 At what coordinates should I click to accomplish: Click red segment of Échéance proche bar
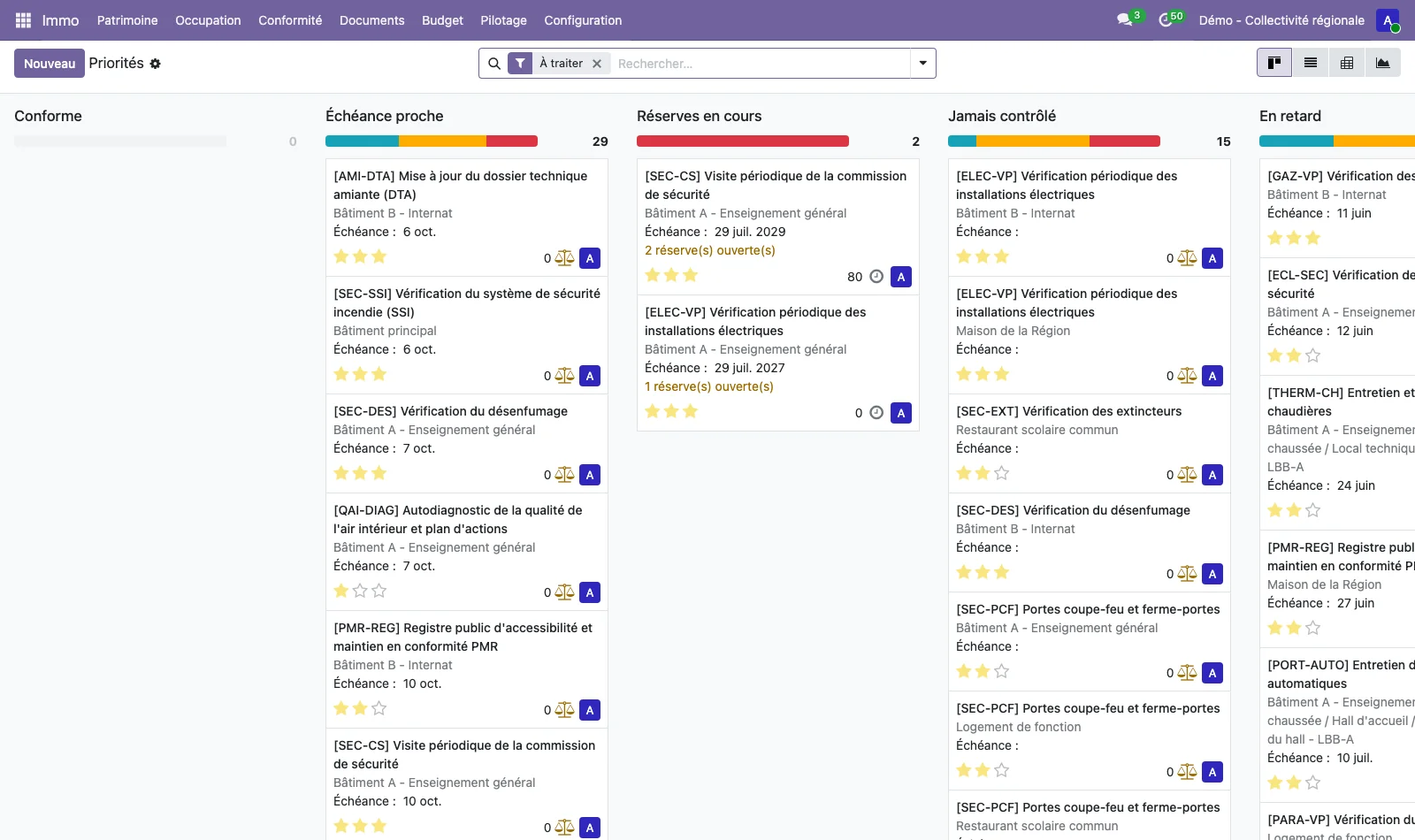click(x=512, y=141)
